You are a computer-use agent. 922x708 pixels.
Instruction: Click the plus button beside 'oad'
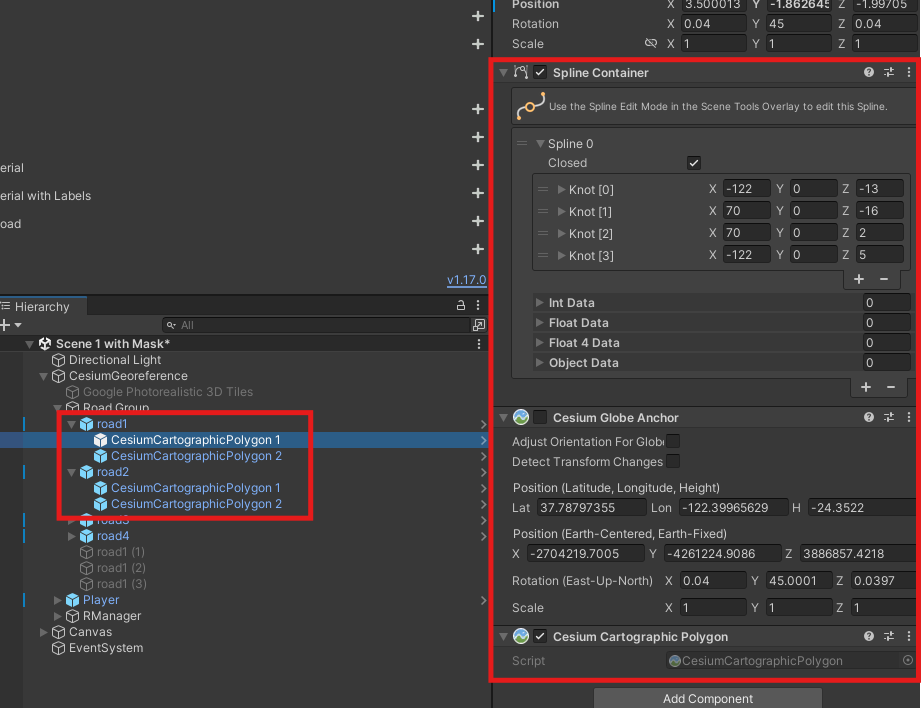click(478, 221)
